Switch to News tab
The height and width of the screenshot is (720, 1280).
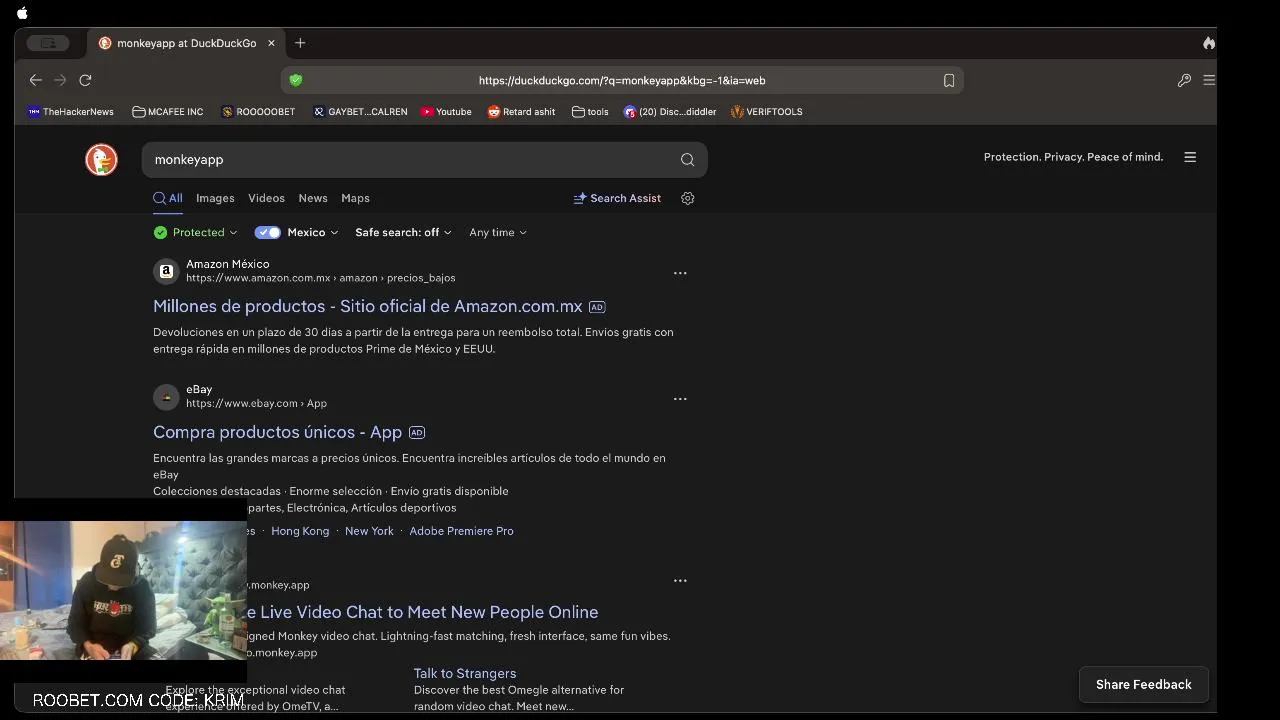(x=313, y=198)
